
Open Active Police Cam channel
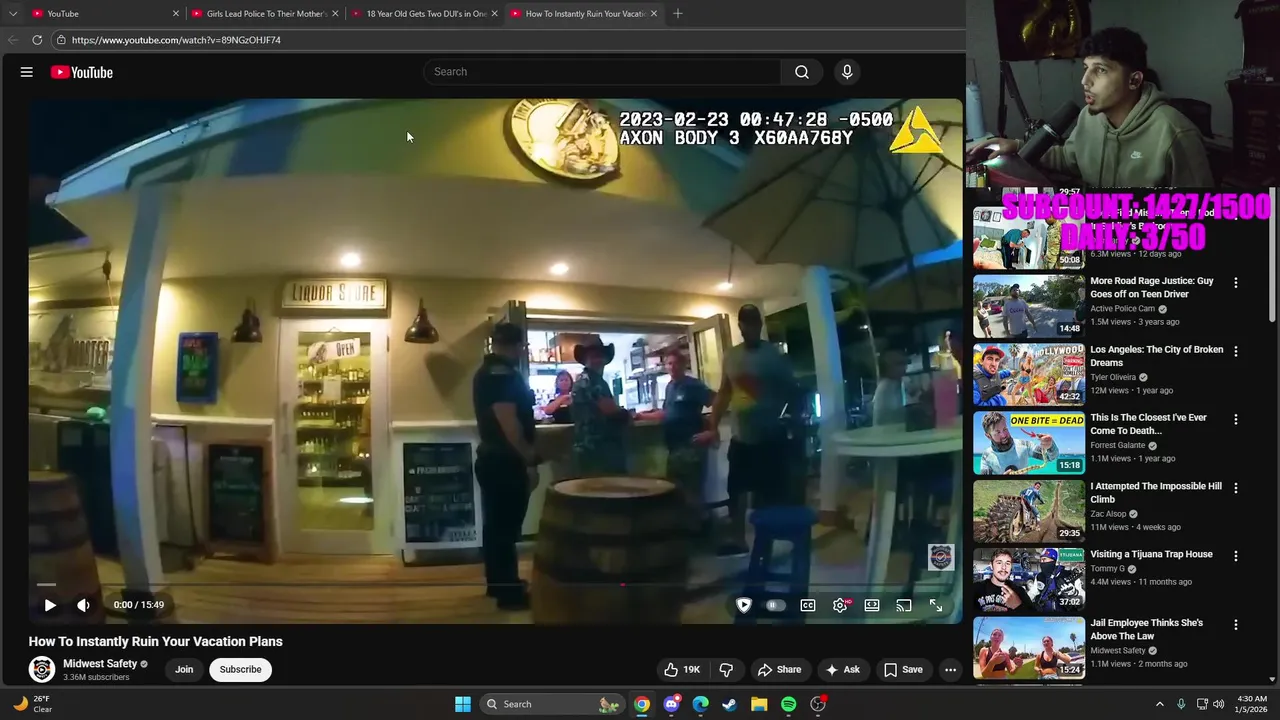pyautogui.click(x=1122, y=309)
